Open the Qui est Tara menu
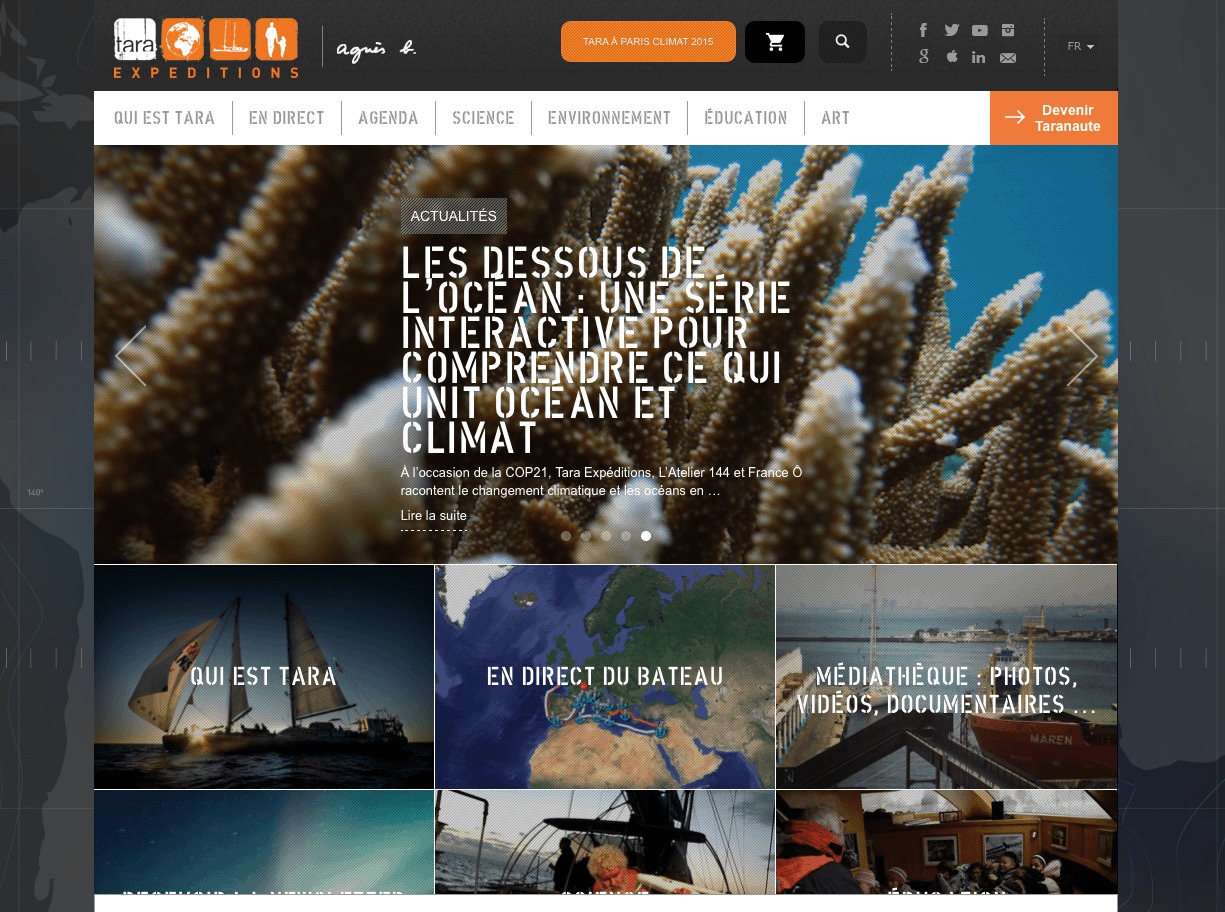 pos(164,118)
